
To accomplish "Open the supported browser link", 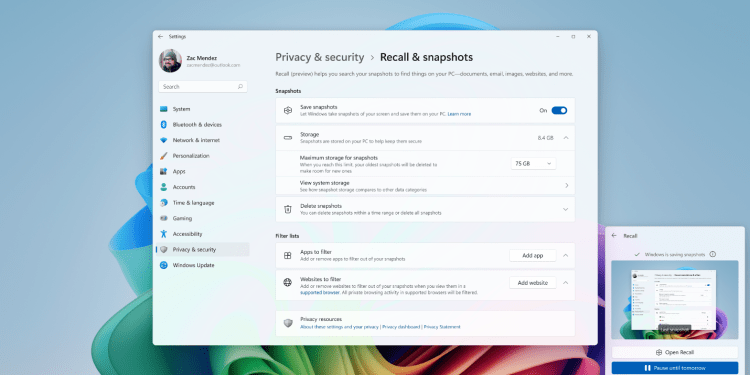I will [320, 292].
